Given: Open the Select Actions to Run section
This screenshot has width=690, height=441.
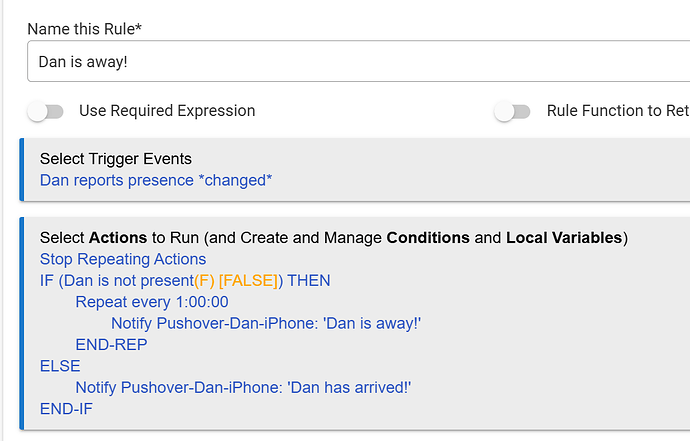Looking at the screenshot, I should click(x=333, y=238).
